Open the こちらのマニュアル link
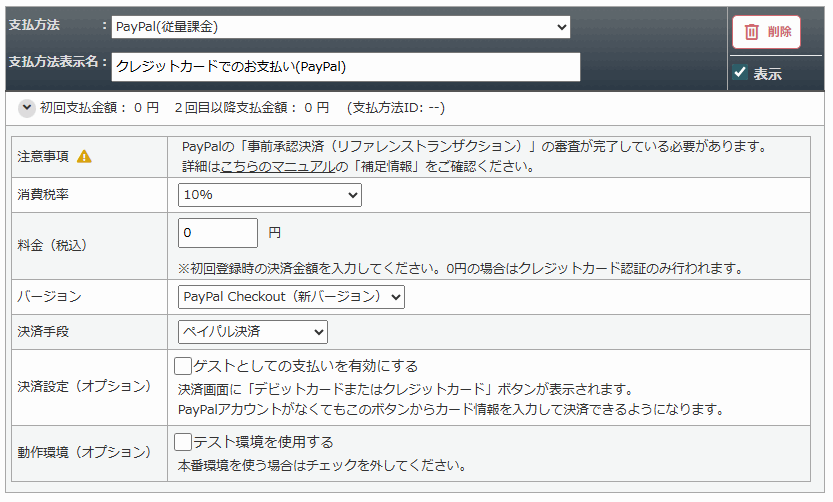The height and width of the screenshot is (502, 833). pos(277,167)
